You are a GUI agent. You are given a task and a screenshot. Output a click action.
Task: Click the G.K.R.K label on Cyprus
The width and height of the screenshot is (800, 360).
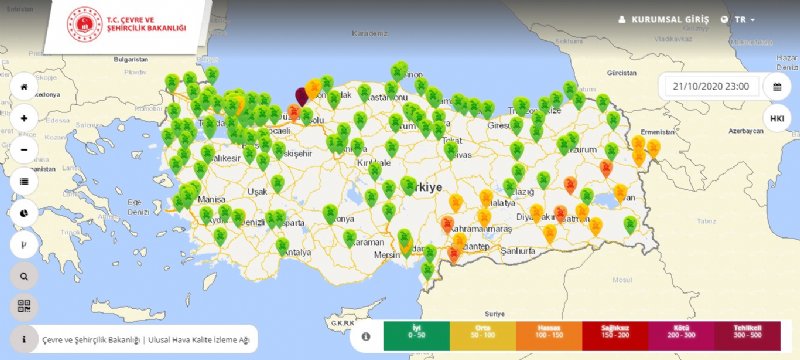(342, 324)
